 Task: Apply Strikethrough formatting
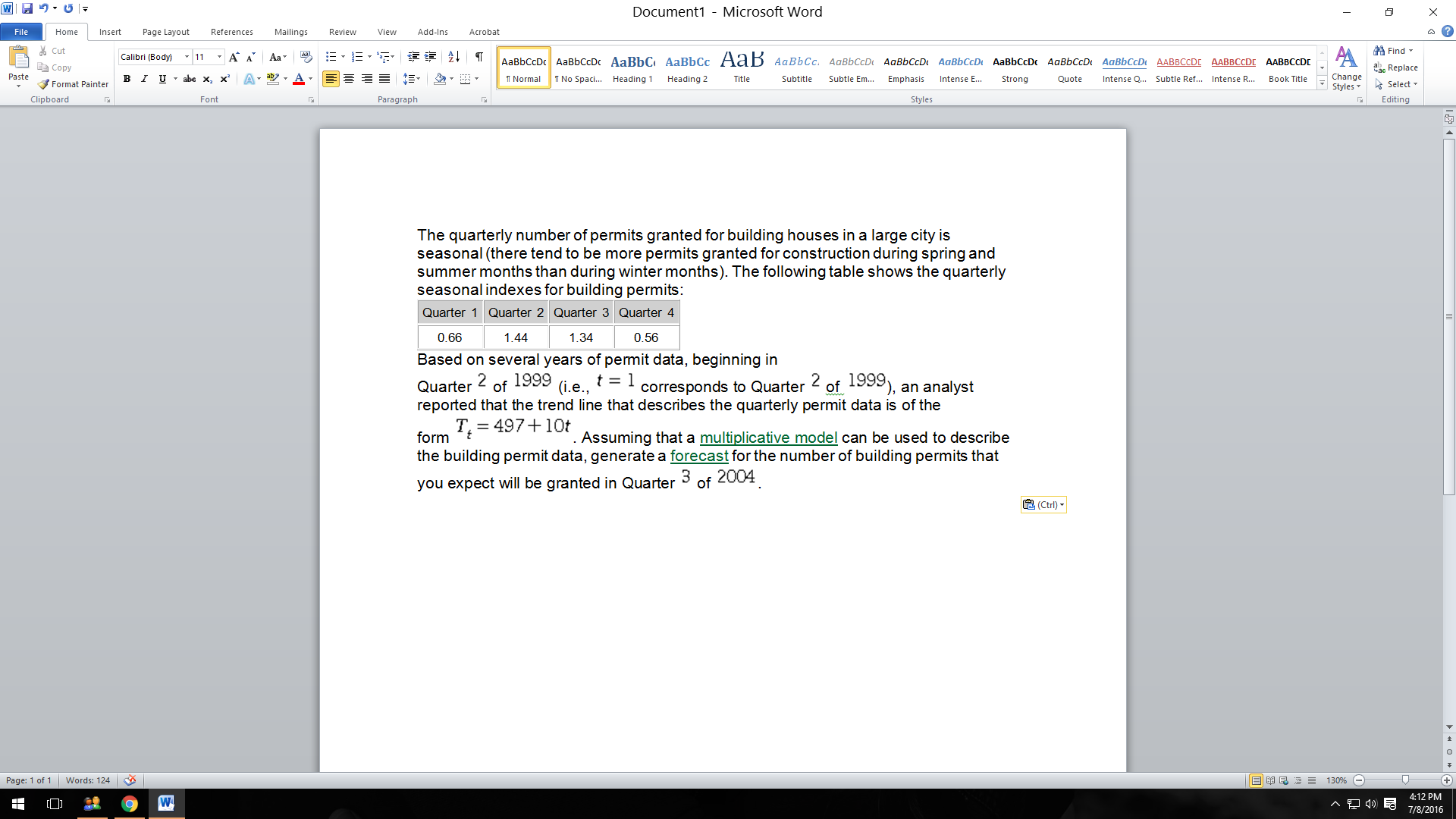pos(189,78)
